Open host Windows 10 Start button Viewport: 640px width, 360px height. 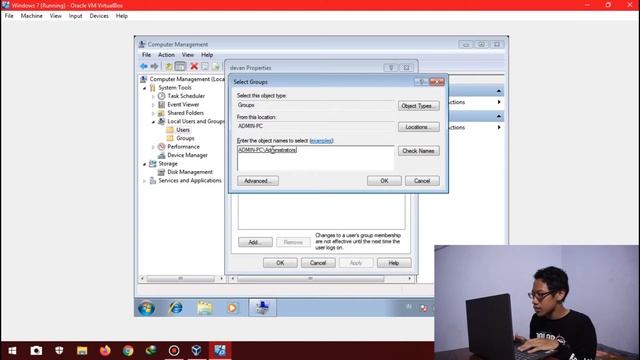12,351
